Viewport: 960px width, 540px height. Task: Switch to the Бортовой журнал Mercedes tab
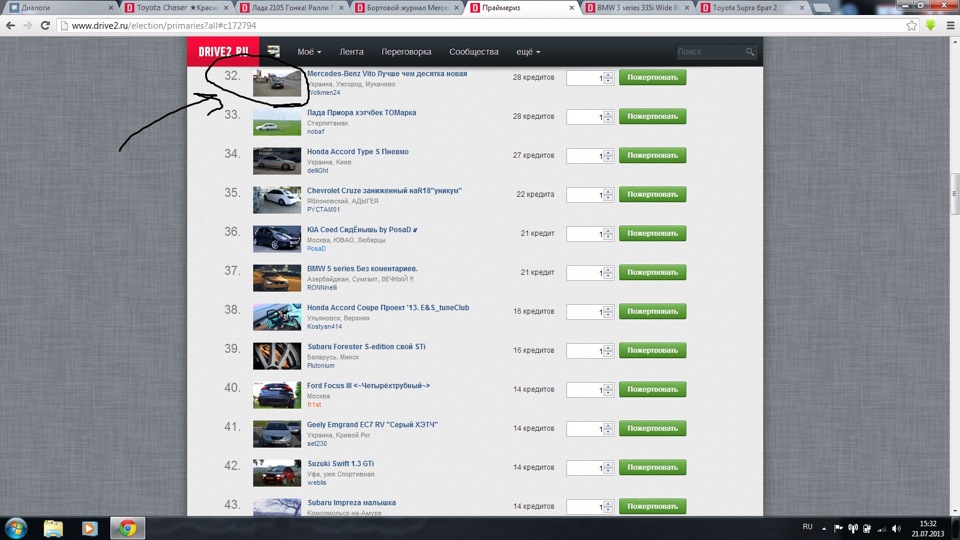point(407,8)
